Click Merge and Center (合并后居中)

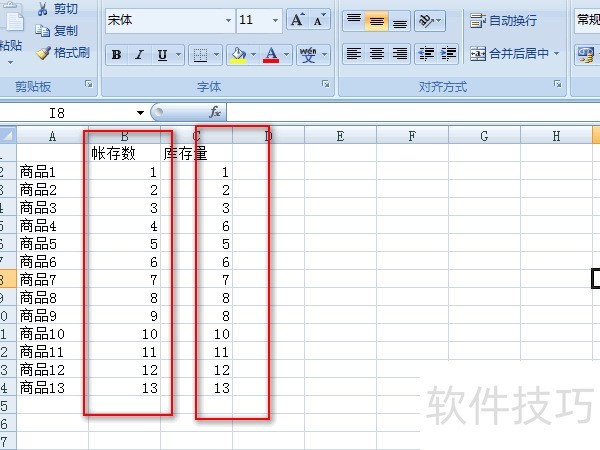pos(509,54)
